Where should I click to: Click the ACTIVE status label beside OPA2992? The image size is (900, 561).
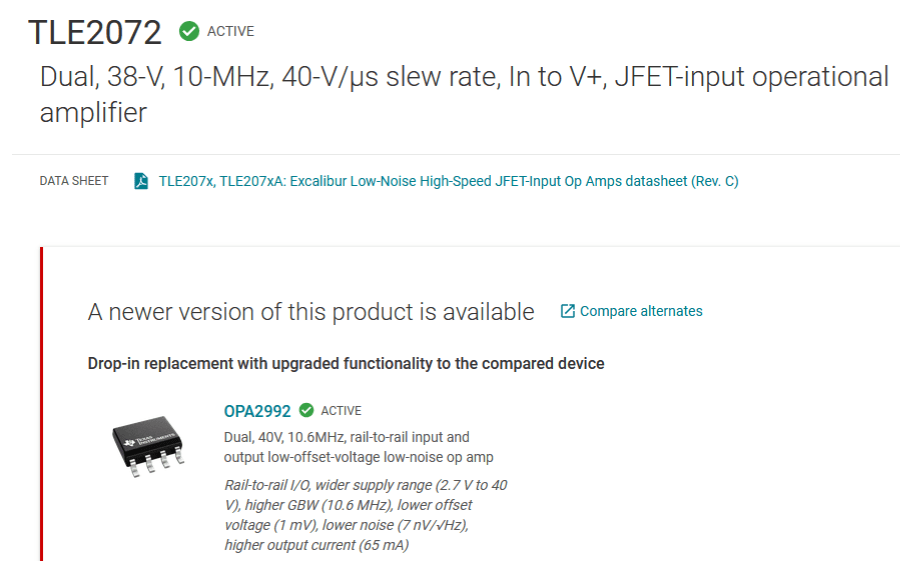click(x=341, y=411)
